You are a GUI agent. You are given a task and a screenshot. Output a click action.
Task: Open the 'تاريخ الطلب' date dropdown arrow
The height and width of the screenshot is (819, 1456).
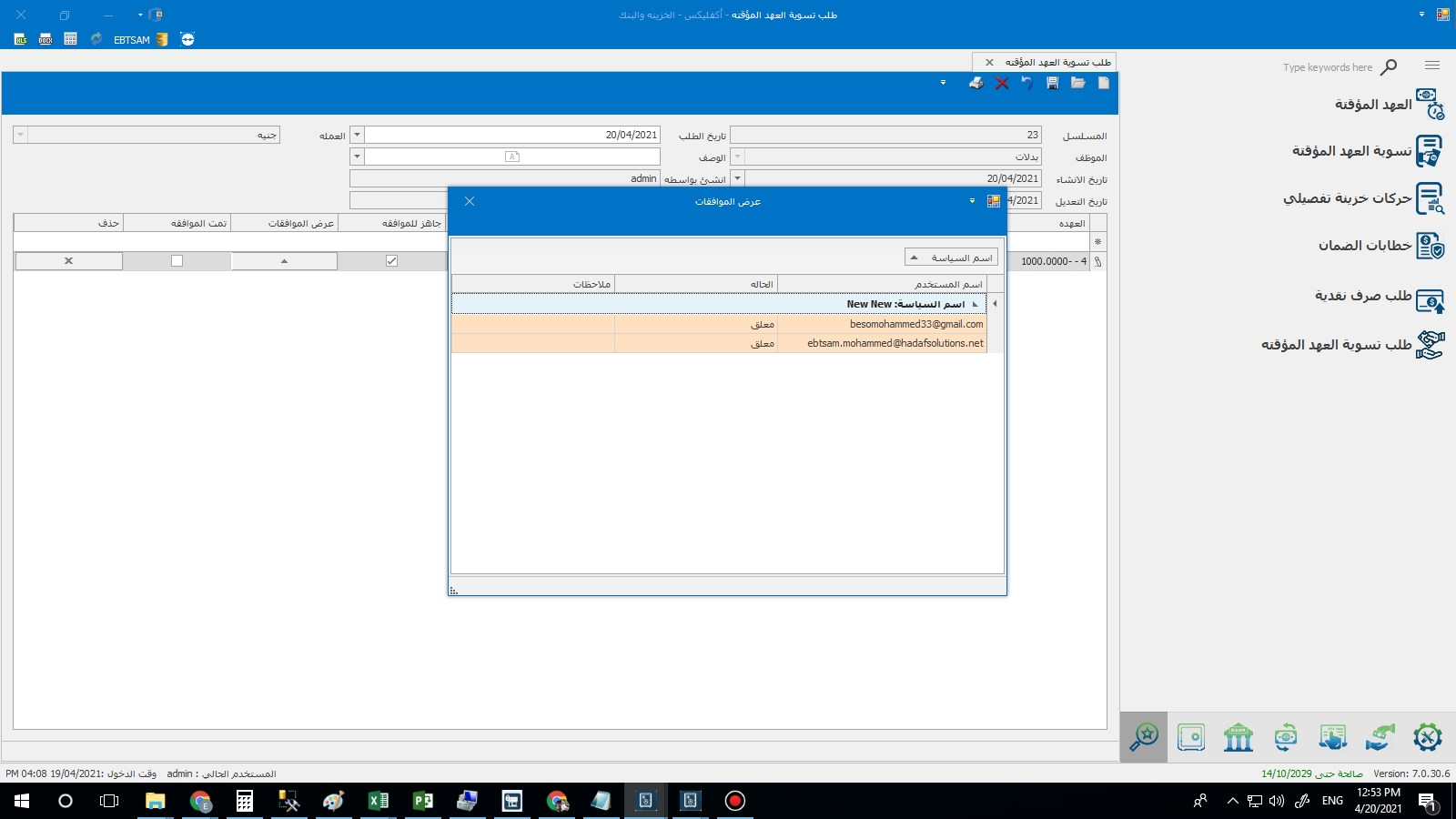357,135
